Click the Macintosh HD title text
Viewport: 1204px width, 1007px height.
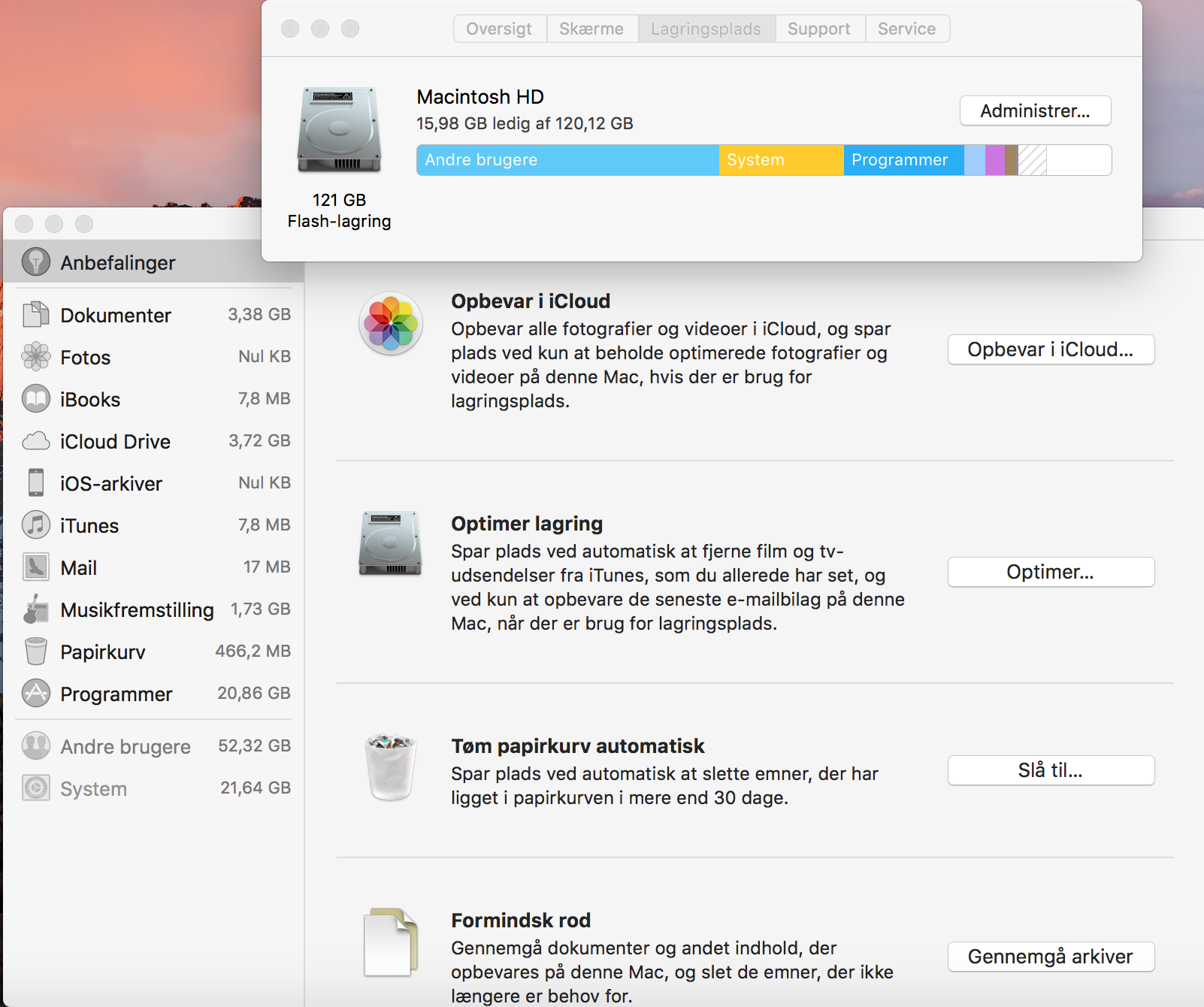click(480, 97)
